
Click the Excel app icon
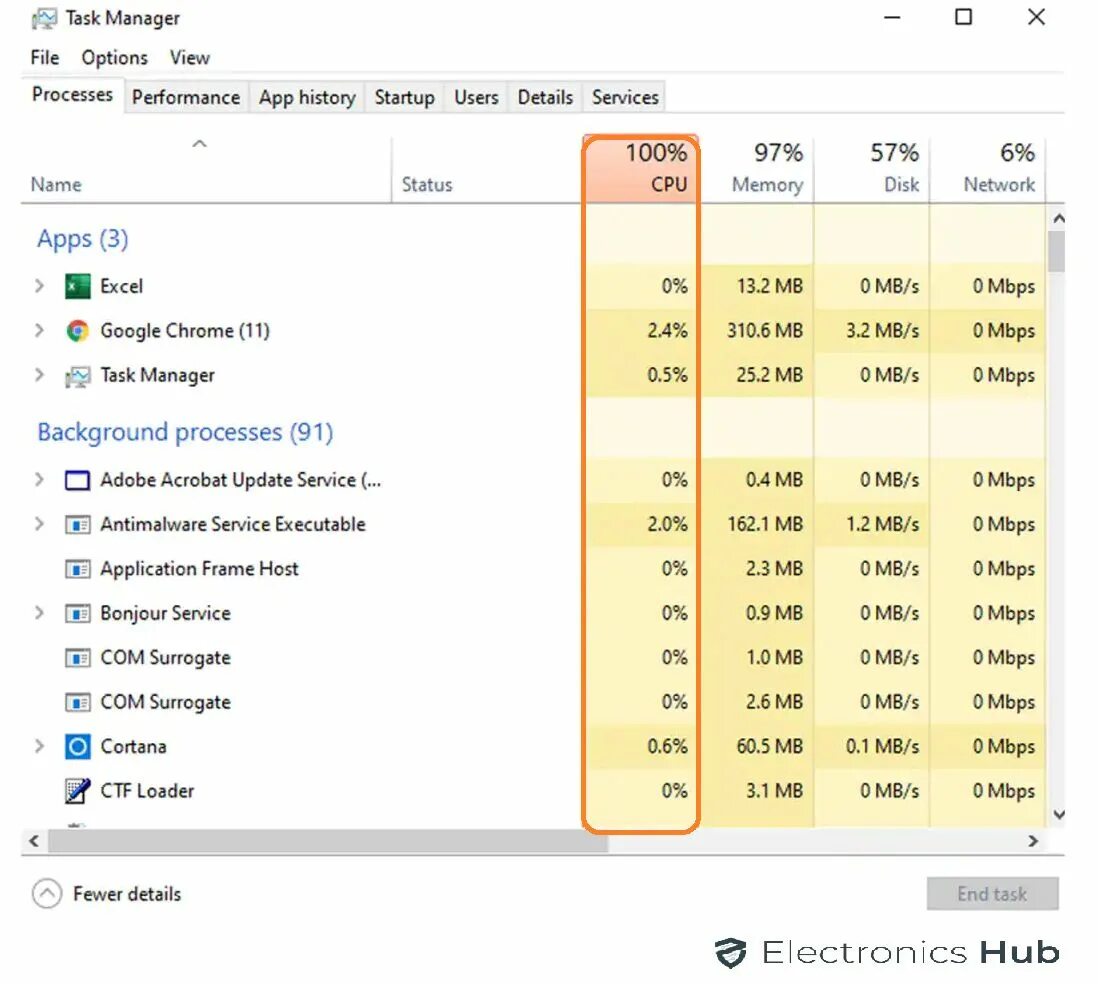[x=77, y=286]
